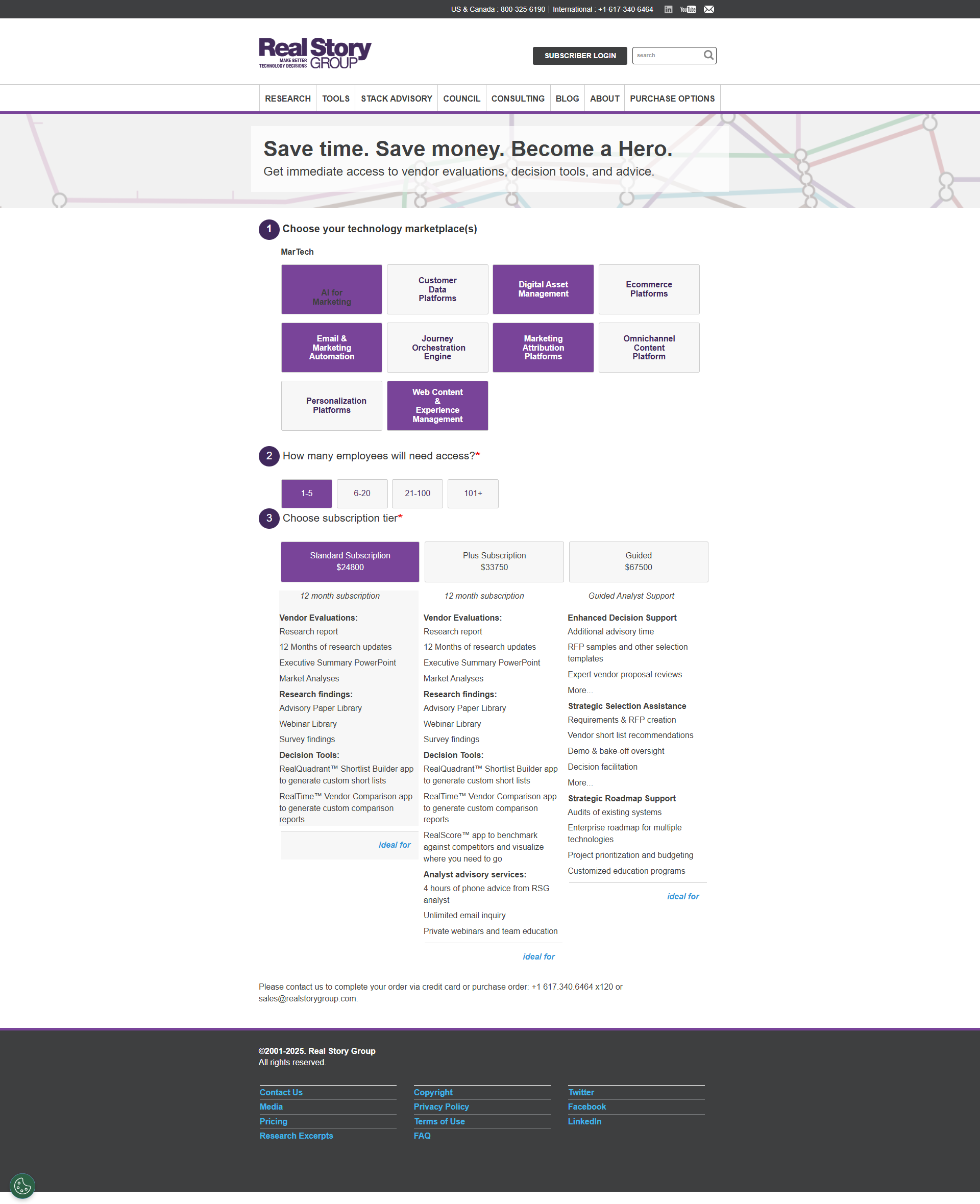
Task: Toggle Marketing Attribution Platforms tile
Action: pyautogui.click(x=543, y=347)
